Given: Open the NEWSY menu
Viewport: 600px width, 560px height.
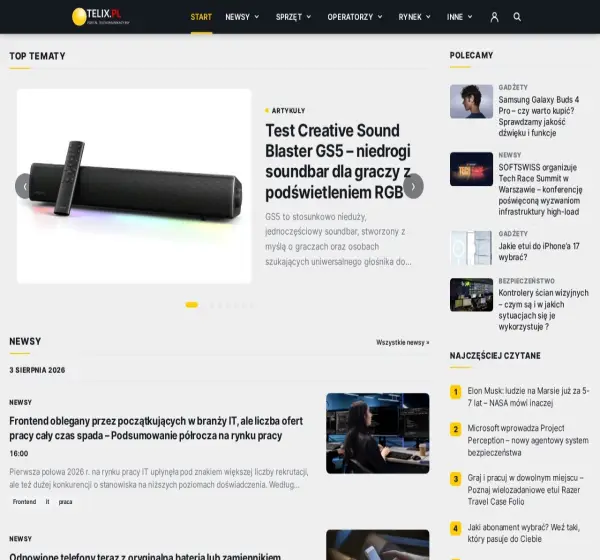Looking at the screenshot, I should (237, 17).
